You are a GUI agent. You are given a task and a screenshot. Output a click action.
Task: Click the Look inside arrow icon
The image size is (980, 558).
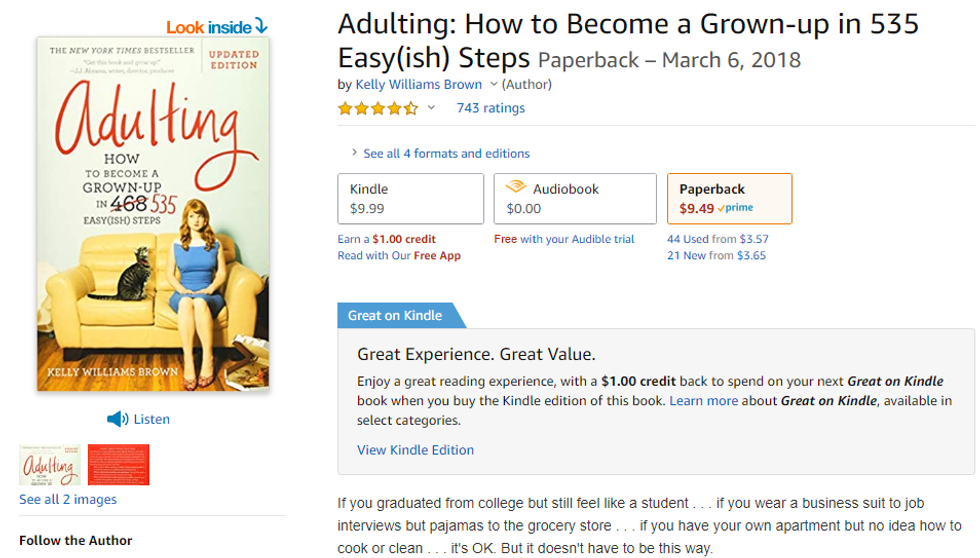coord(261,26)
